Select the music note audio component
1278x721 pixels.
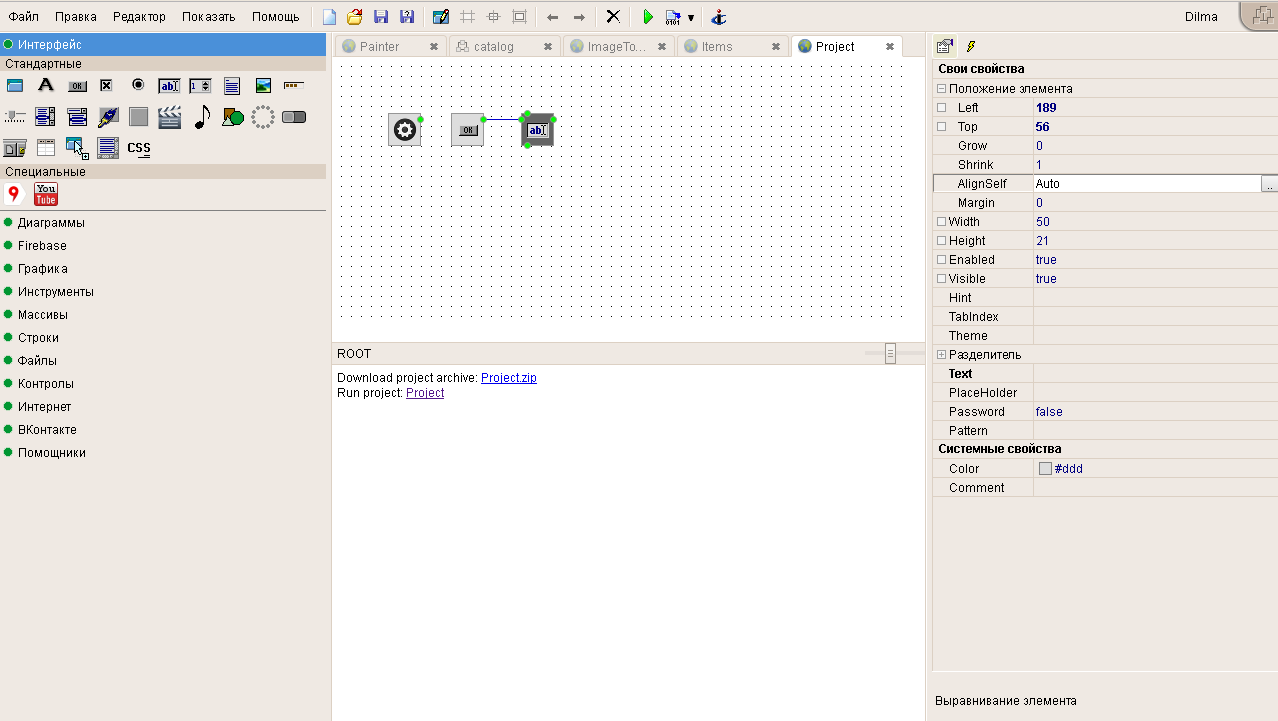point(201,117)
